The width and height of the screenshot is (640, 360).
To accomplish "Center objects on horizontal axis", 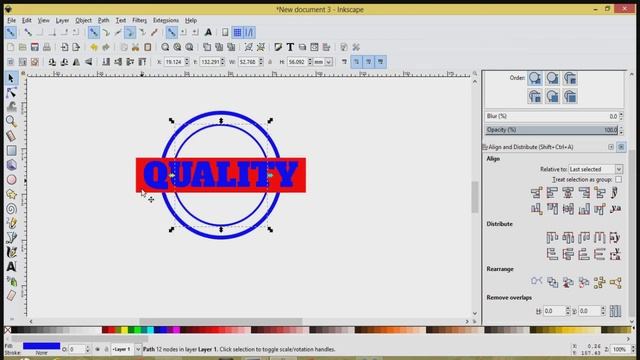I will [x=568, y=209].
